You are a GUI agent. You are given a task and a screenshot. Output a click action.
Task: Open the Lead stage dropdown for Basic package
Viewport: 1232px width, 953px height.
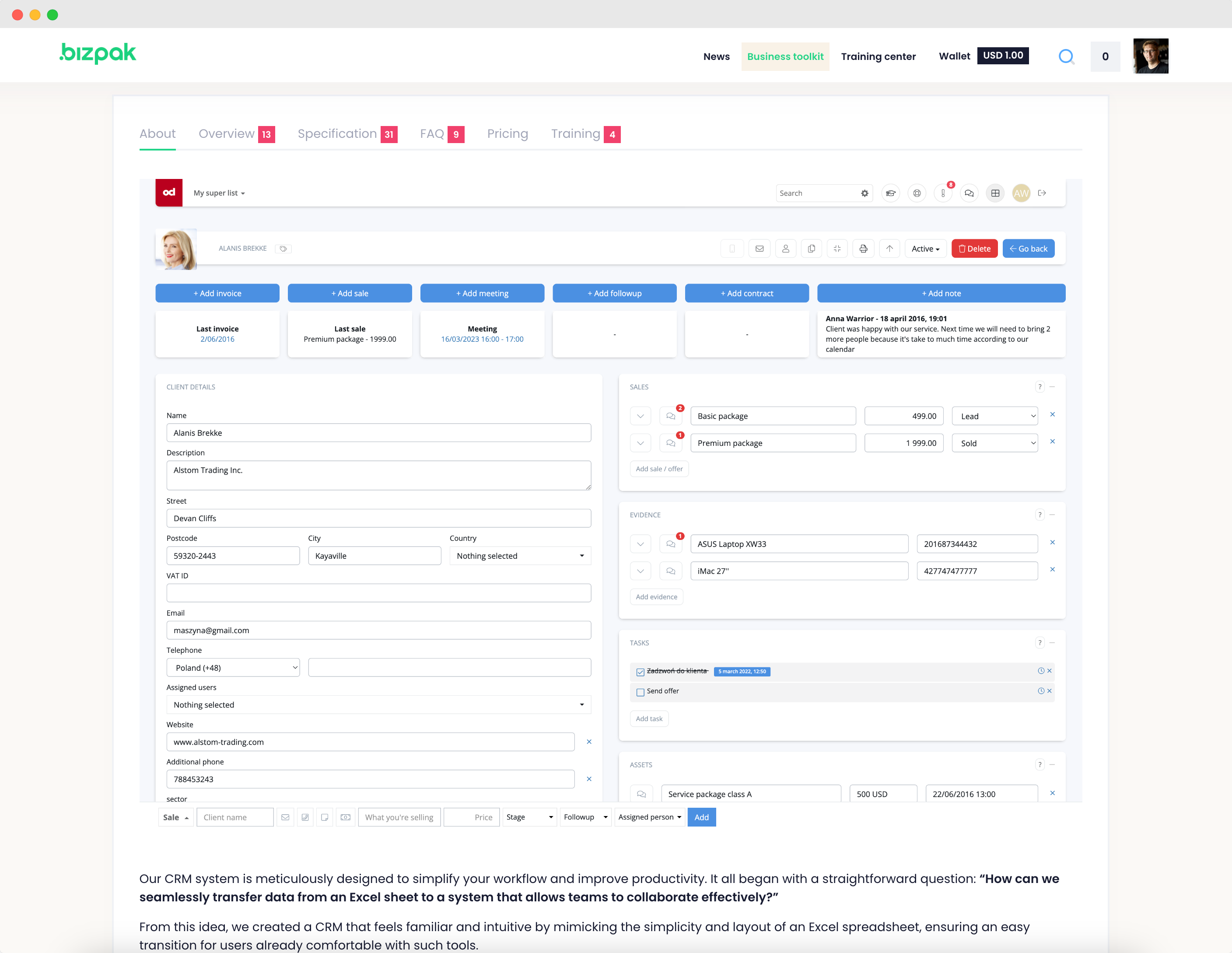[995, 416]
